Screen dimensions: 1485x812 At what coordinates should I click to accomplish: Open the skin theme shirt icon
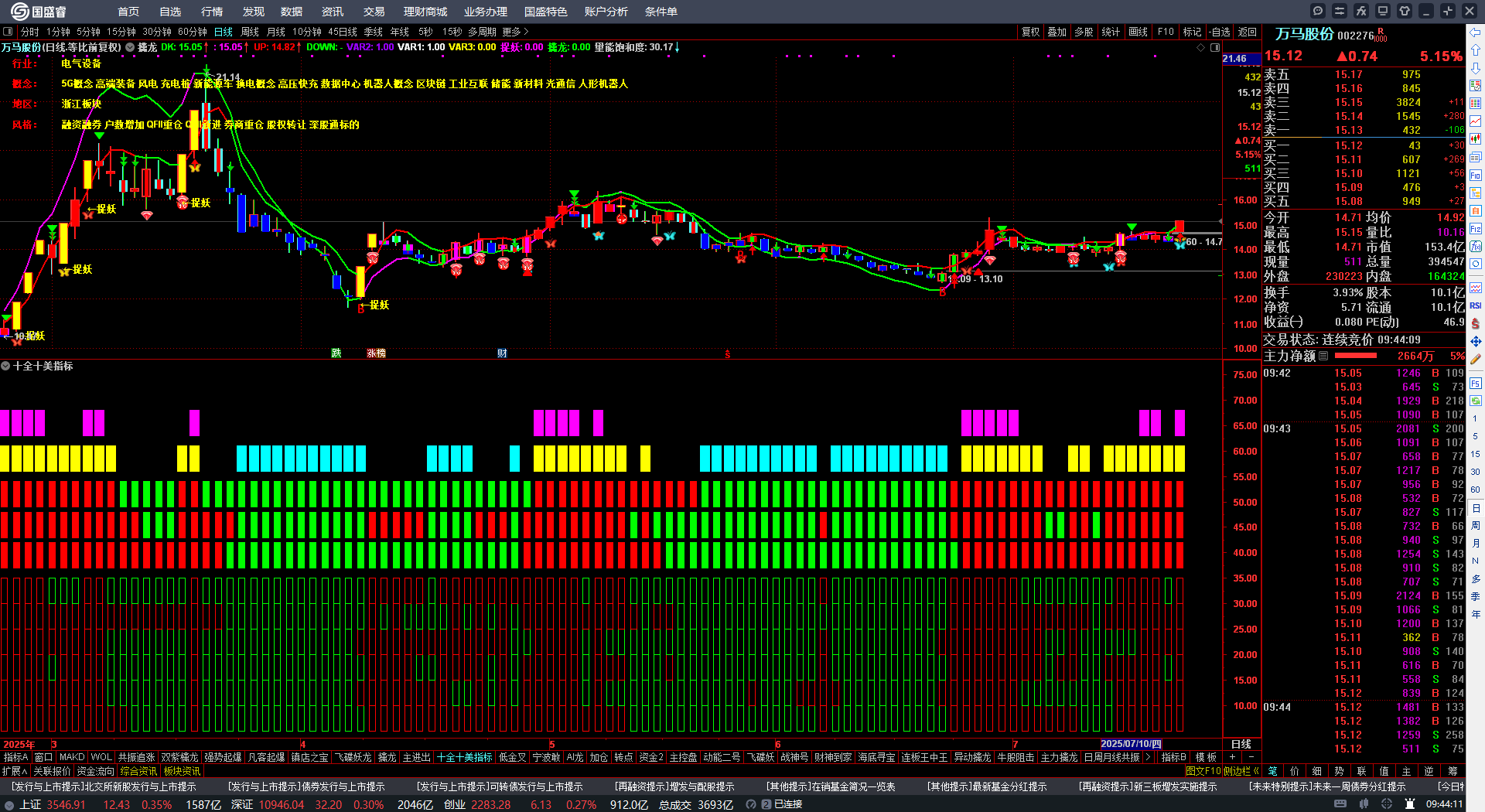coord(1405,11)
